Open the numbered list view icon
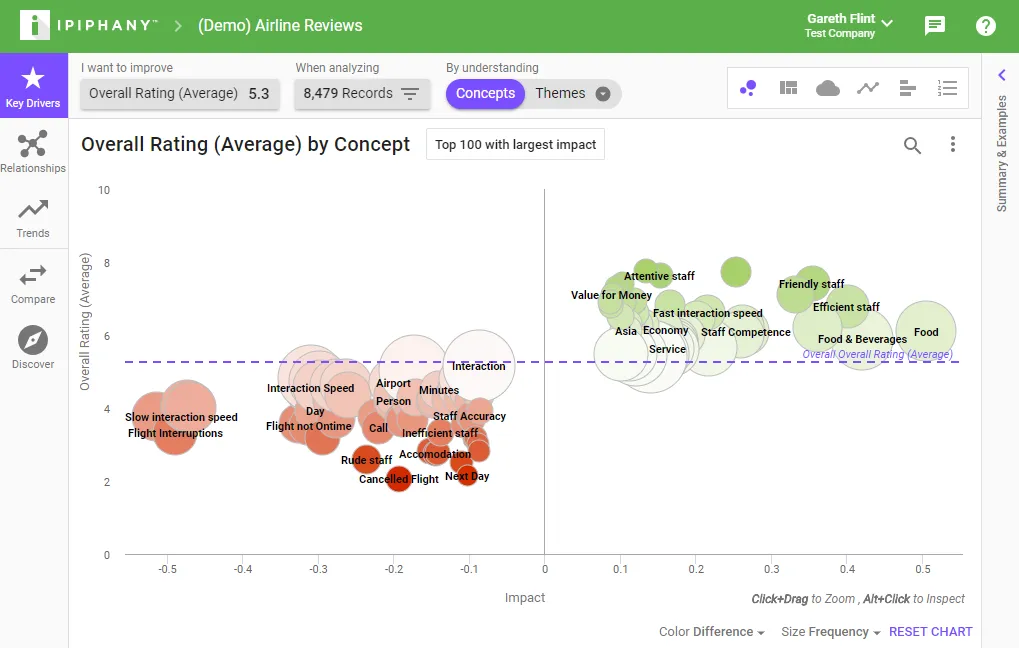Viewport: 1019px width, 648px height. point(948,88)
